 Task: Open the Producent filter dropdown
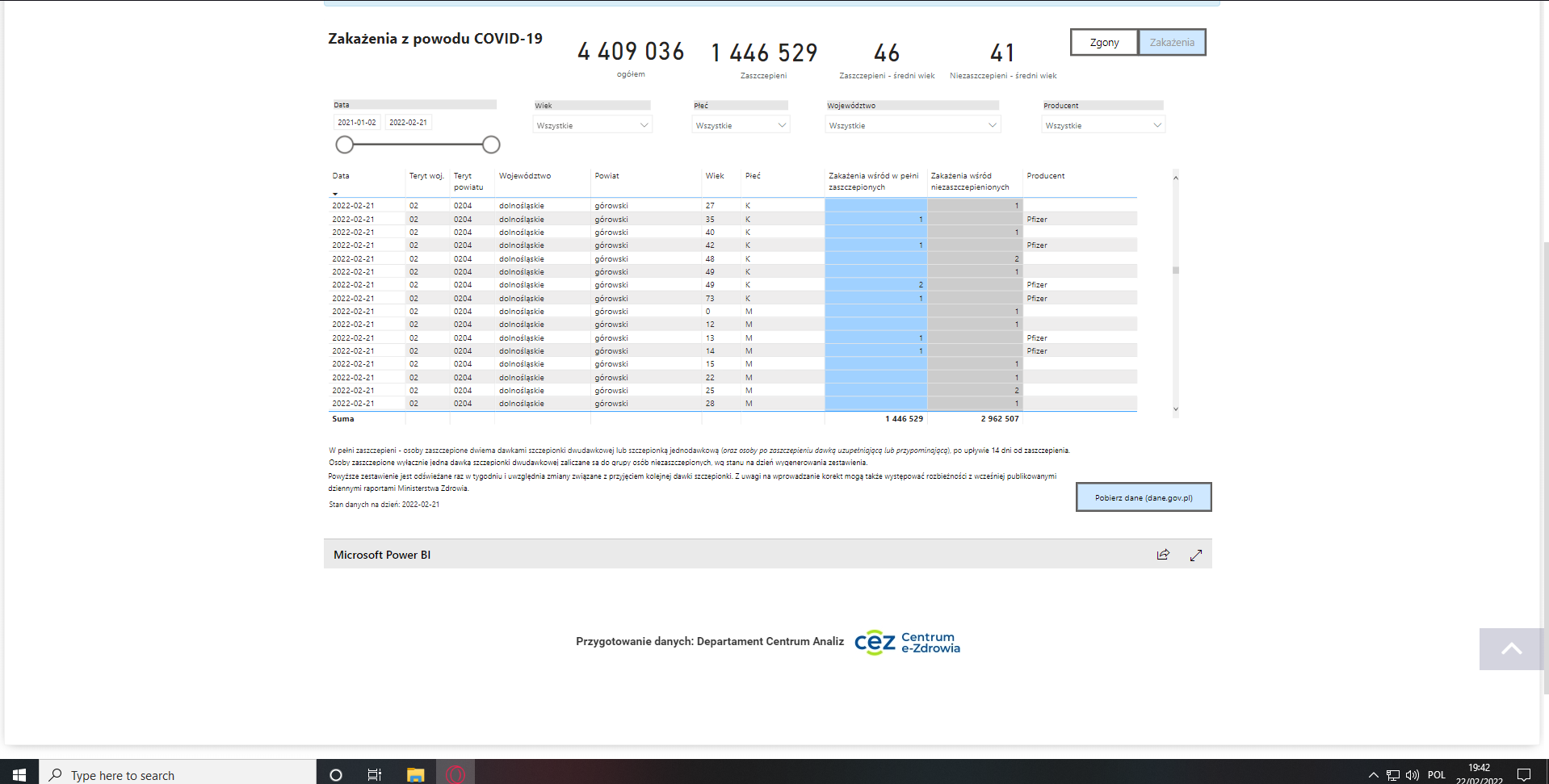coord(1103,125)
